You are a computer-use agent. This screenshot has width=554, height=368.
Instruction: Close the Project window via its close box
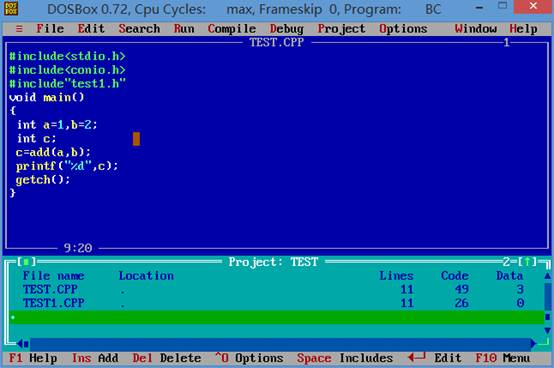(26, 262)
